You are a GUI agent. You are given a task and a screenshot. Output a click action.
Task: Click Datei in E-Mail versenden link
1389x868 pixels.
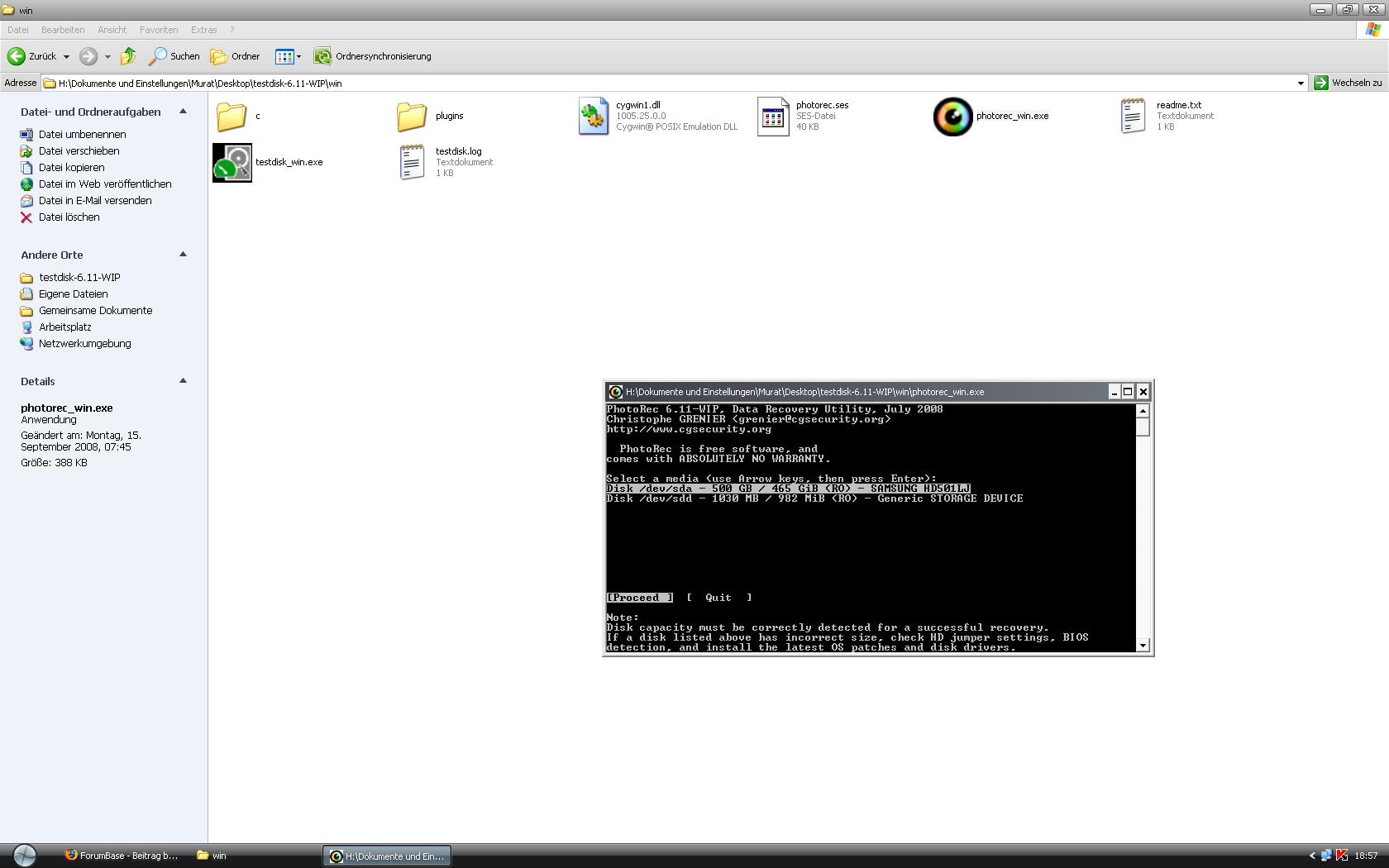coord(95,200)
